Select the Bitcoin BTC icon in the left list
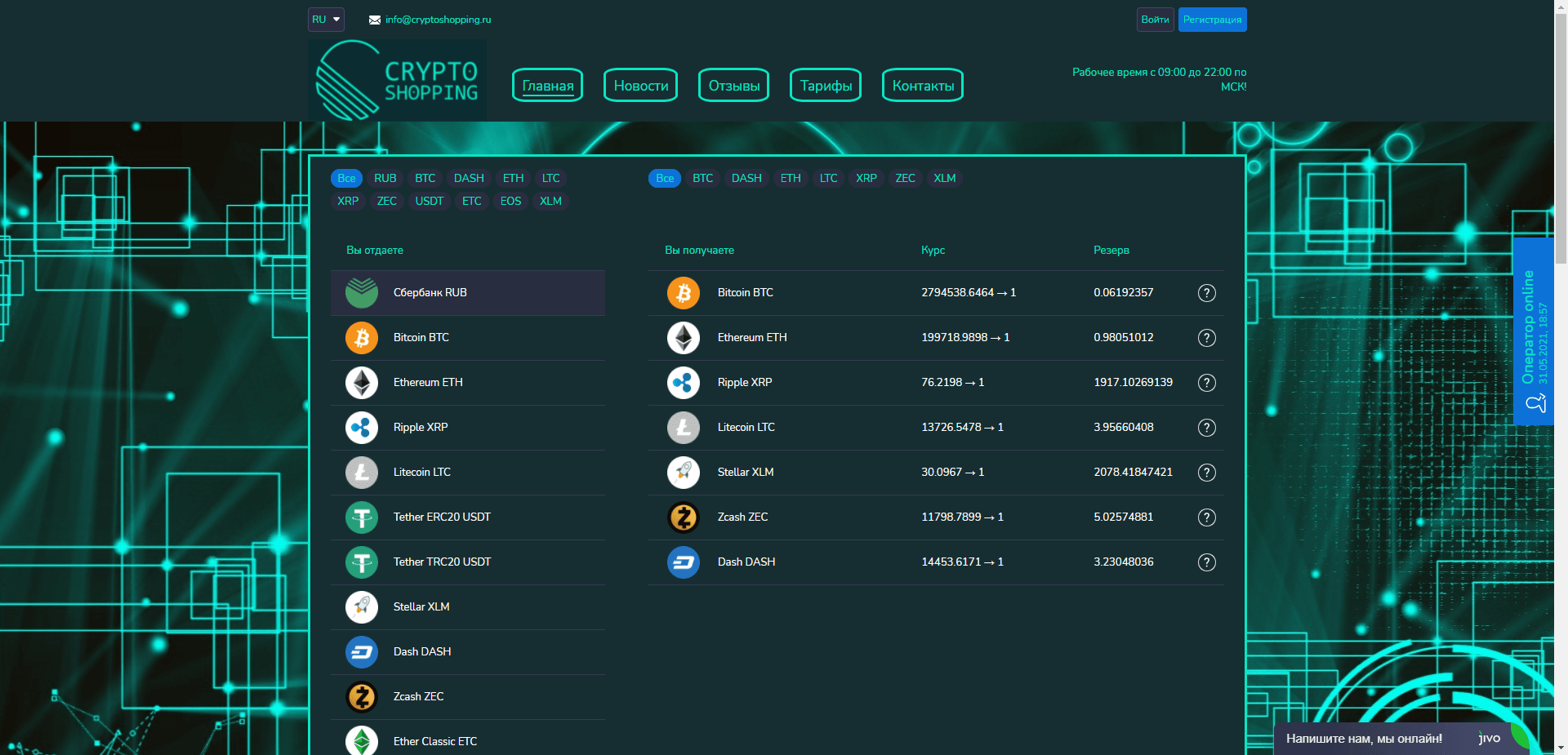 pos(361,338)
